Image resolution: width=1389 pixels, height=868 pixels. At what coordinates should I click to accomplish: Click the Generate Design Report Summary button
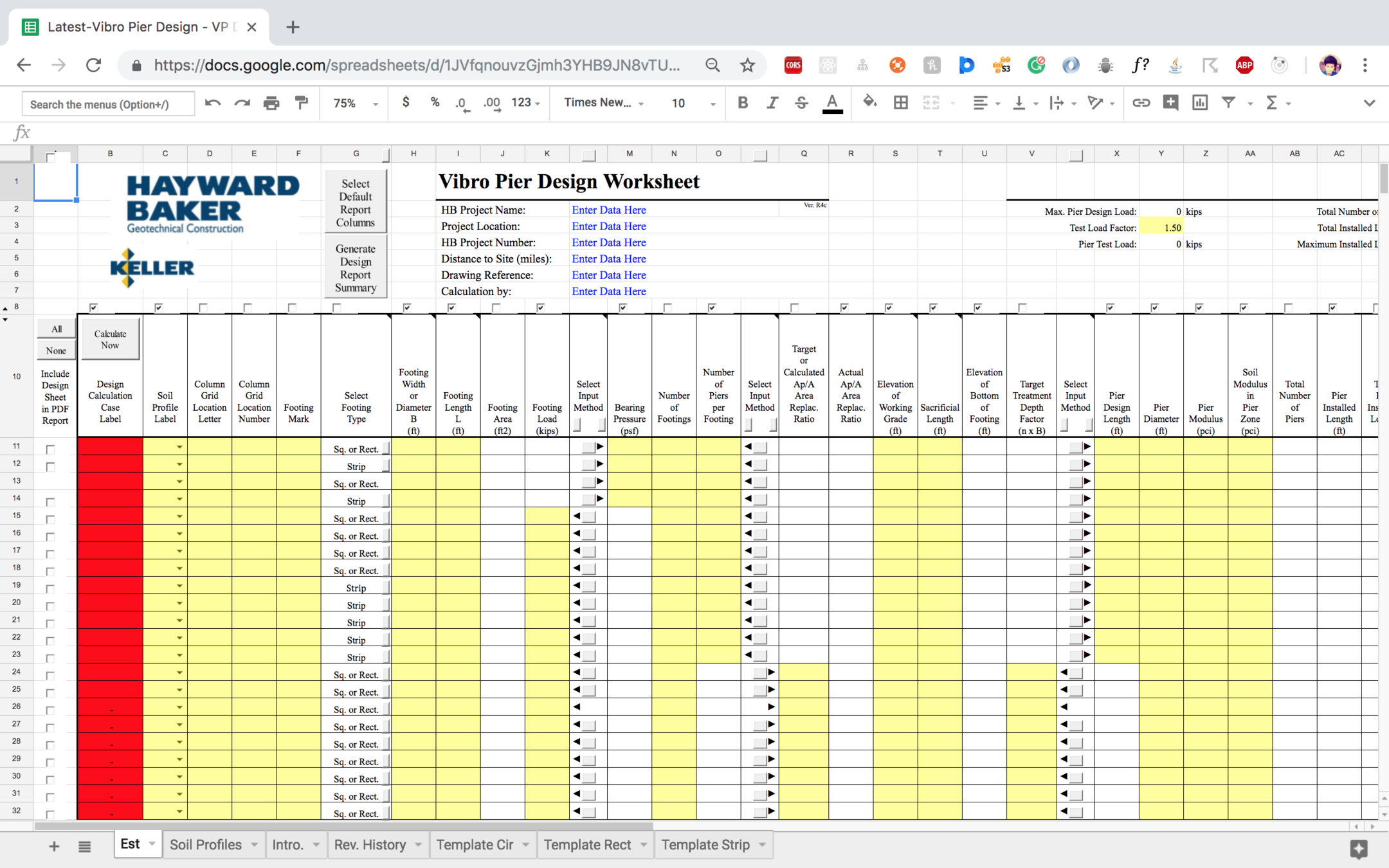point(356,268)
